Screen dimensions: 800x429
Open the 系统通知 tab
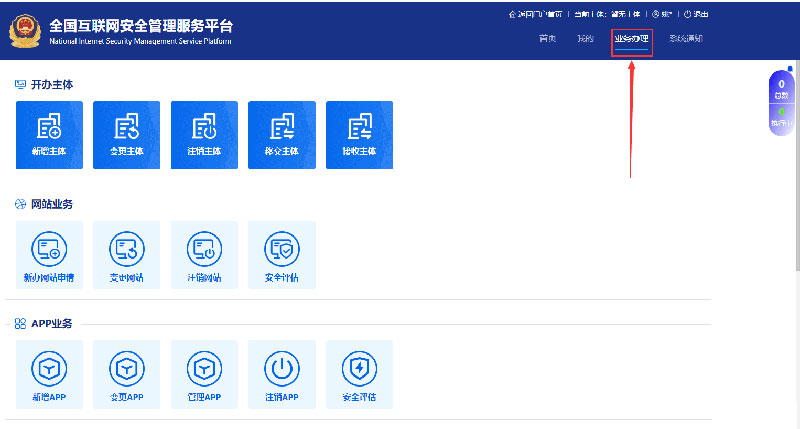[686, 39]
